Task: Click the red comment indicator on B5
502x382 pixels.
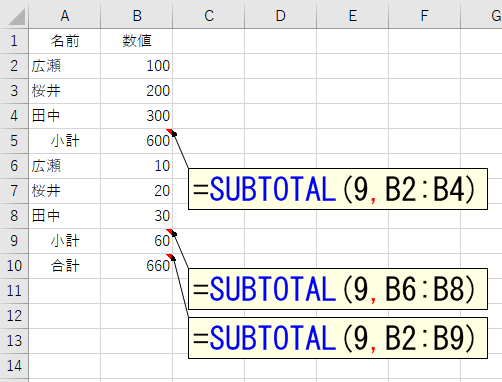Action: point(170,131)
